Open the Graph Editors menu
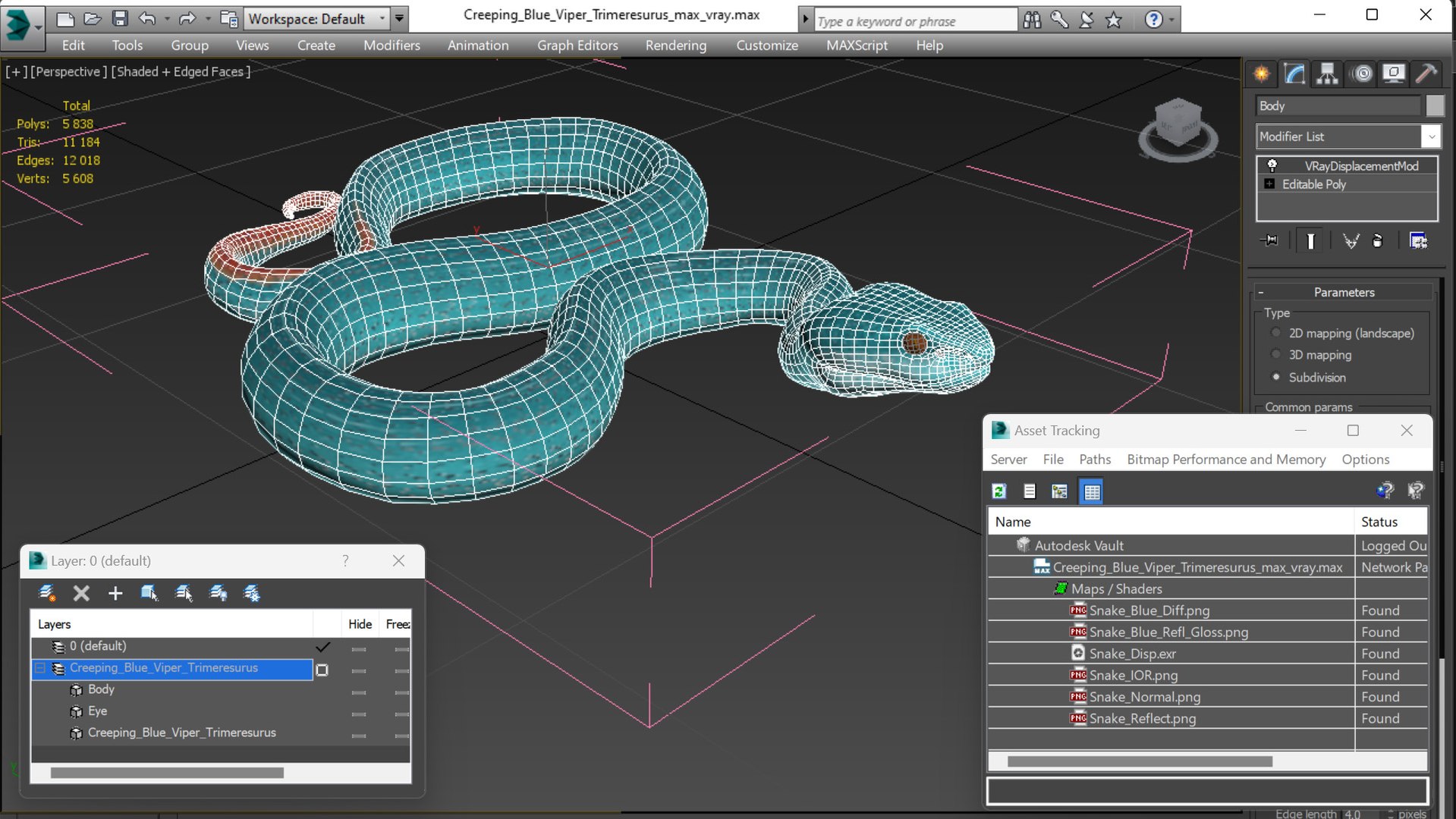Viewport: 1456px width, 819px height. coord(577,45)
